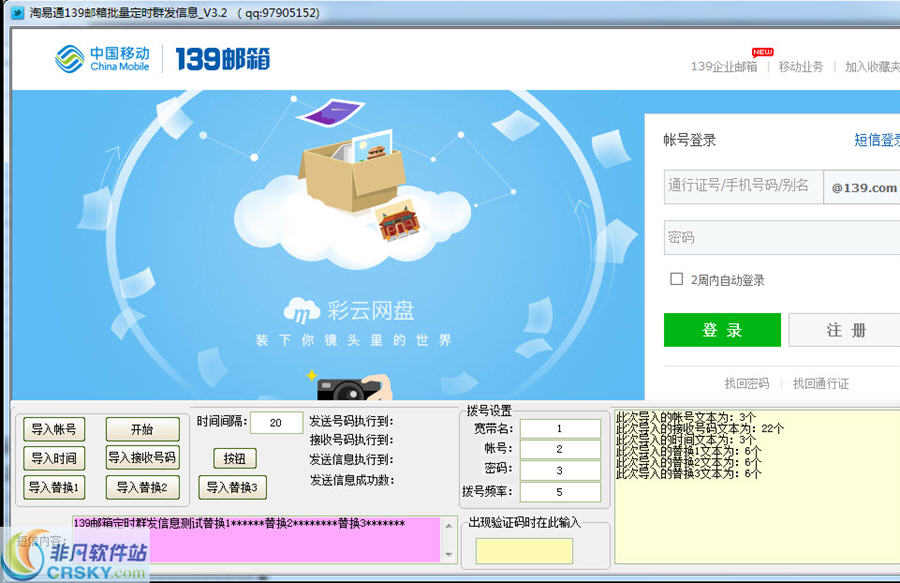Viewport: 900px width, 583px height.
Task: Click the @139.com domain suffix
Action: tap(863, 188)
